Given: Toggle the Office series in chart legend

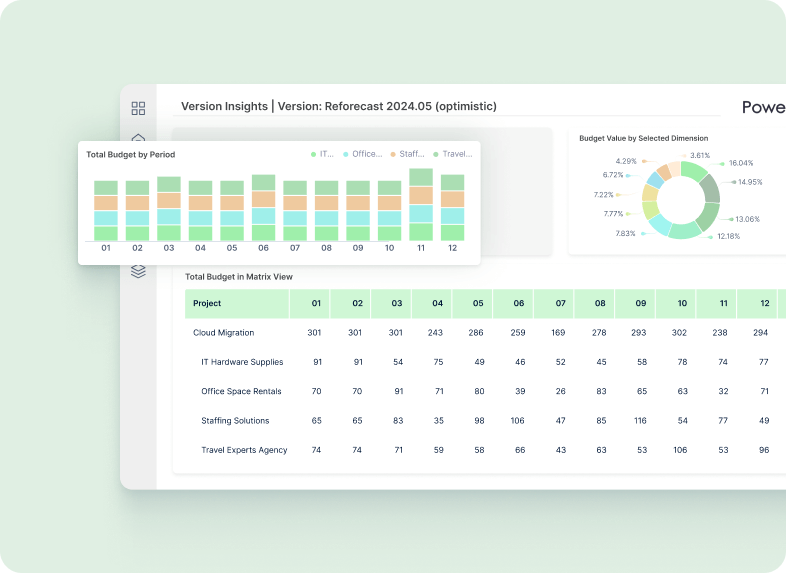Looking at the screenshot, I should [362, 154].
